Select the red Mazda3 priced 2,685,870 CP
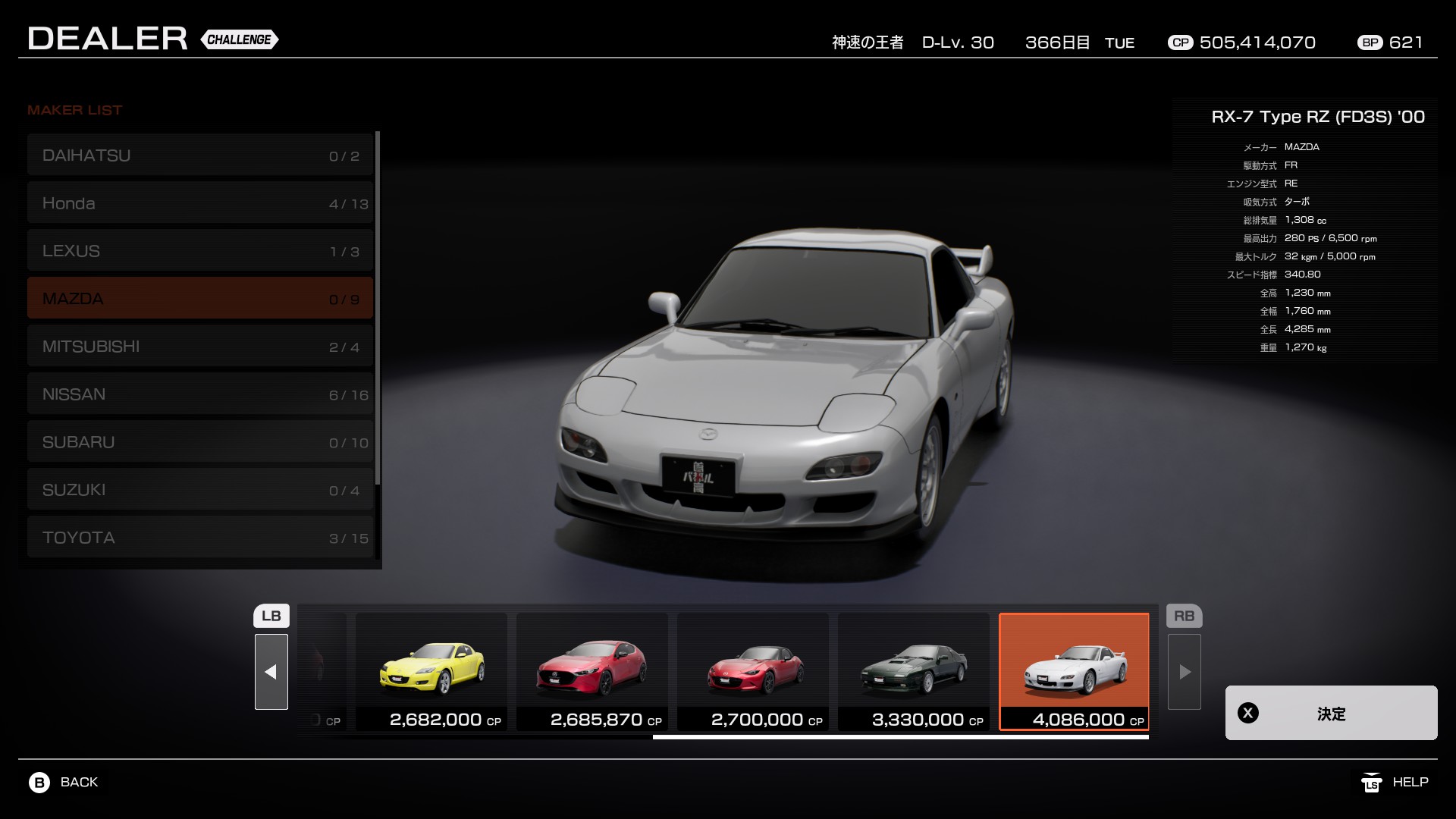The height and width of the screenshot is (819, 1456). click(x=592, y=670)
